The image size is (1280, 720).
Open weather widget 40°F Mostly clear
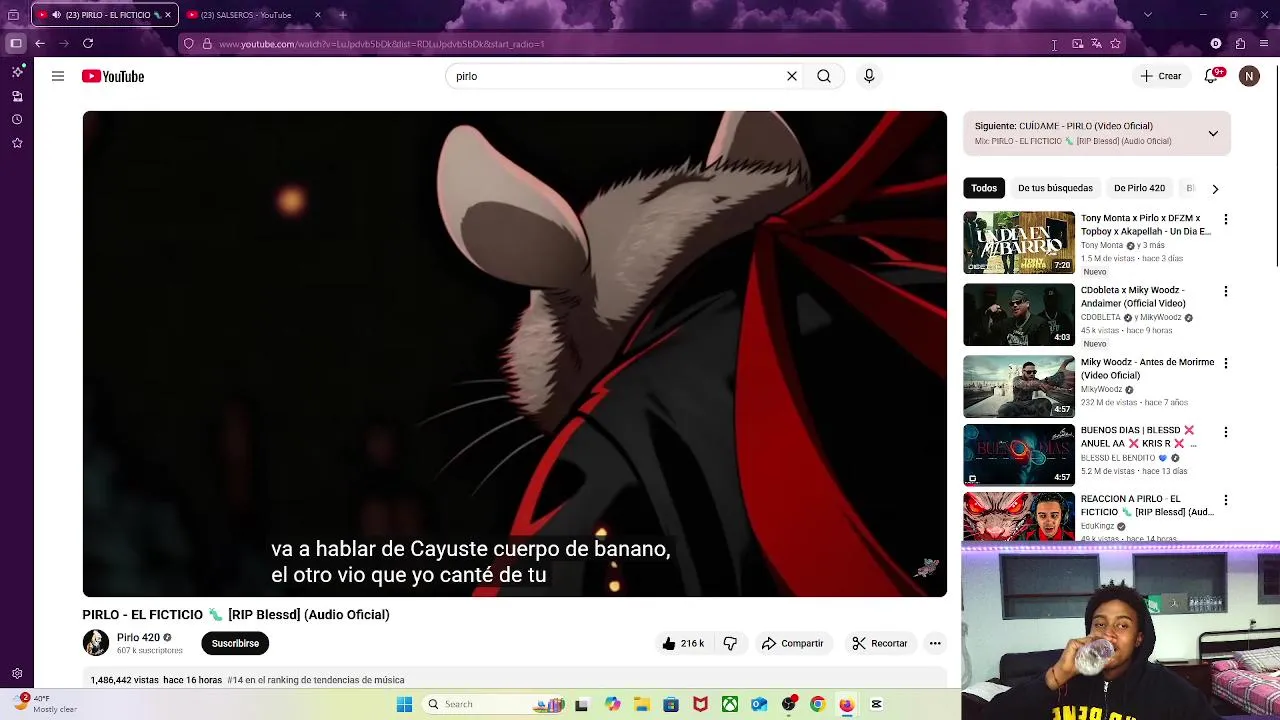tap(45, 704)
